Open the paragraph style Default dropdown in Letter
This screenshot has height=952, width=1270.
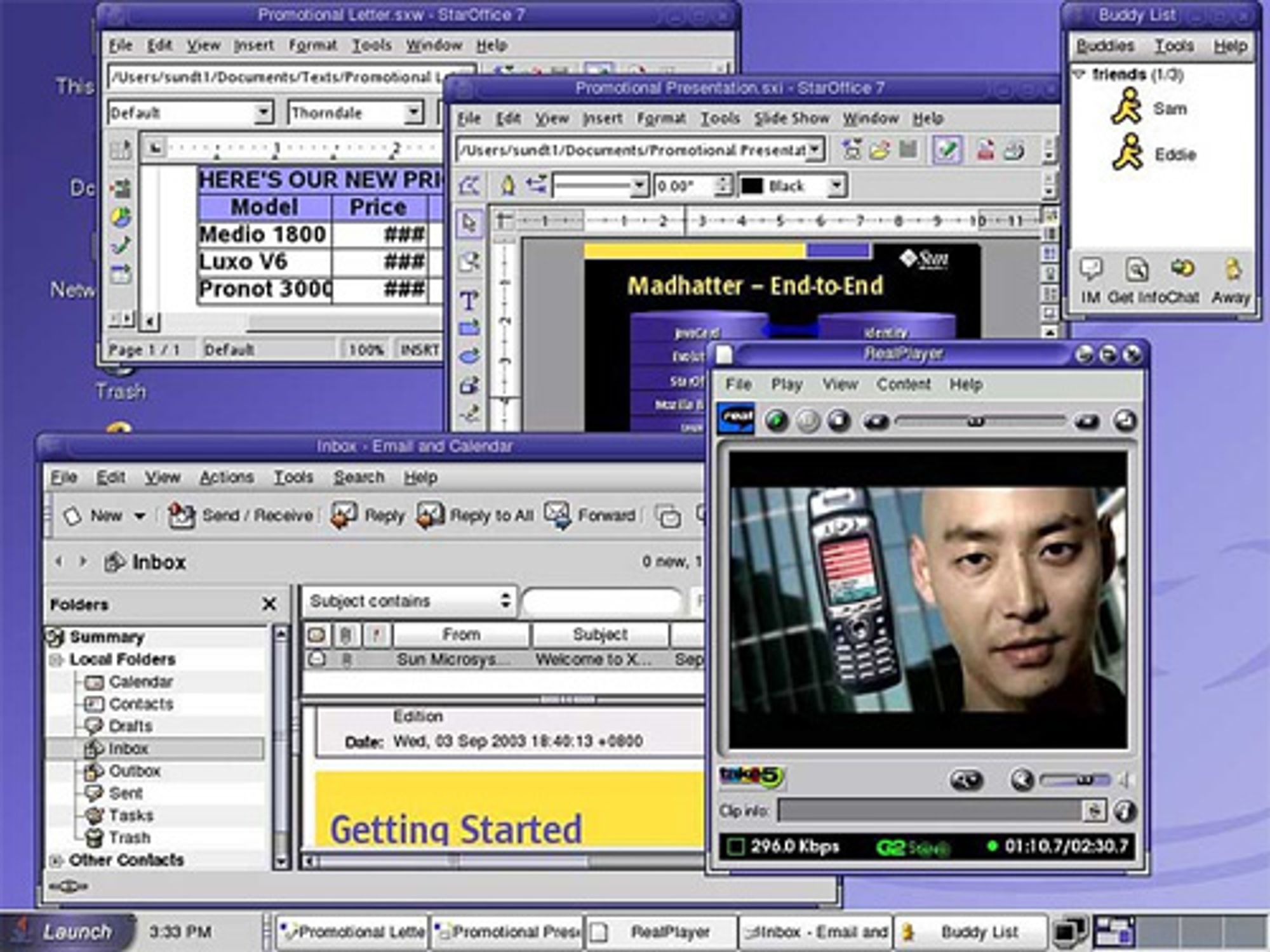pos(263,113)
